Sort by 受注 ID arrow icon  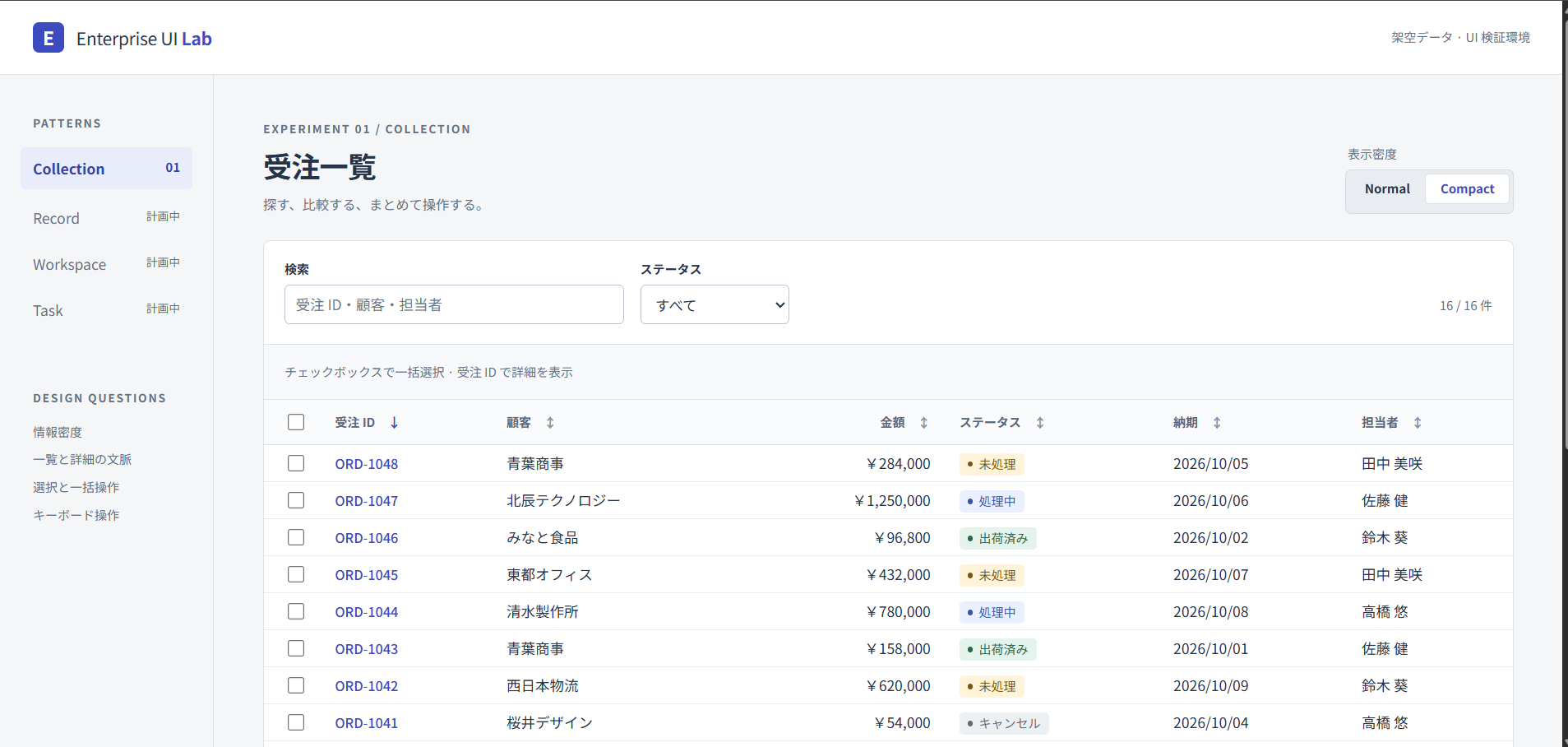395,423
